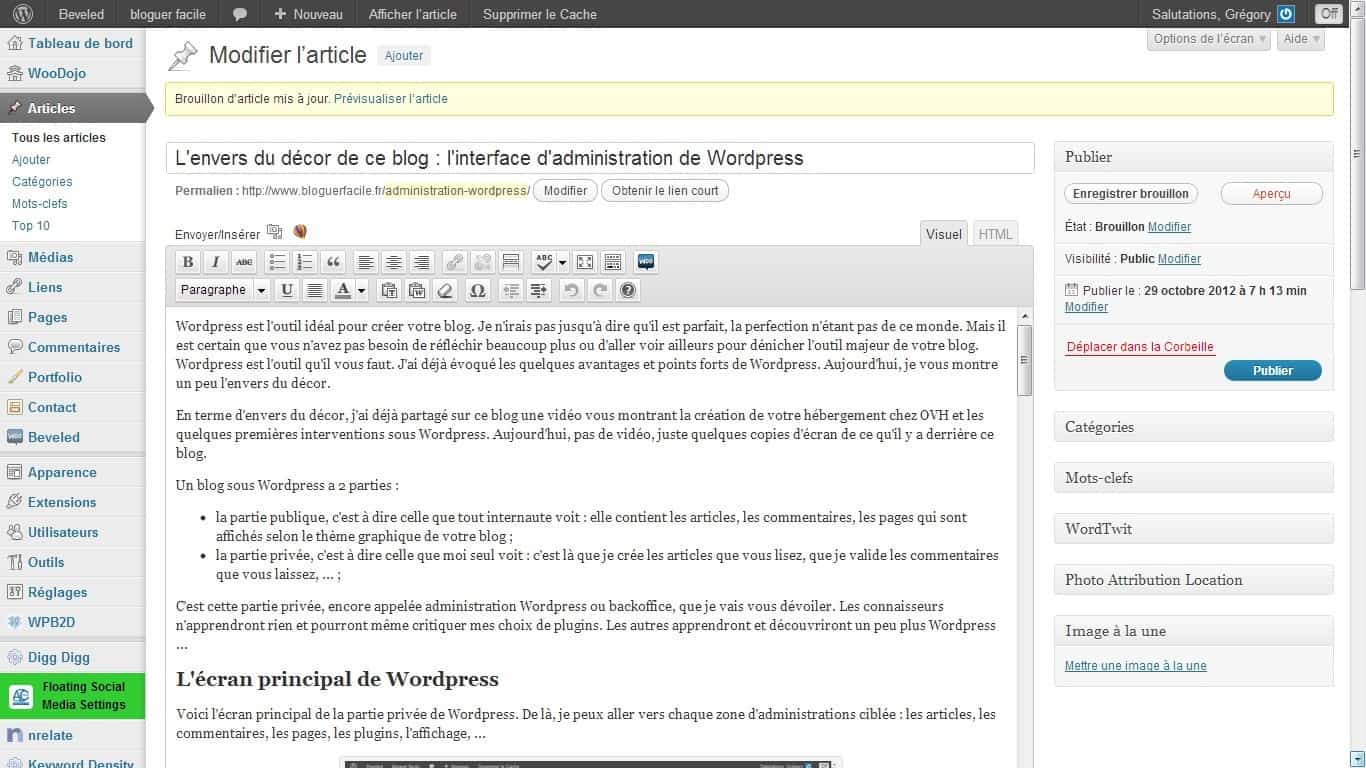
Task: Apply strikethrough with the ABC icon
Action: pyautogui.click(x=244, y=263)
